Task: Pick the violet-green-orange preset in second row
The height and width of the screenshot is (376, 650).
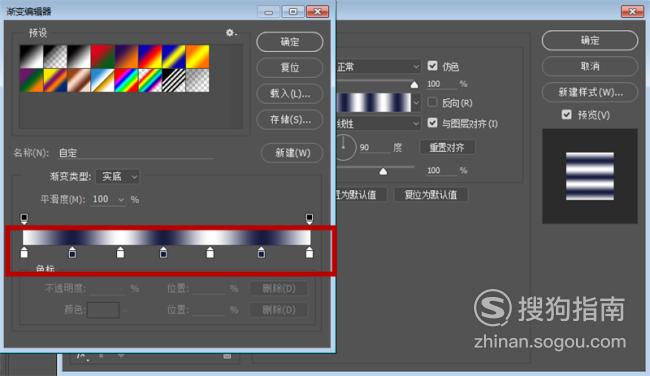Action: pos(32,80)
